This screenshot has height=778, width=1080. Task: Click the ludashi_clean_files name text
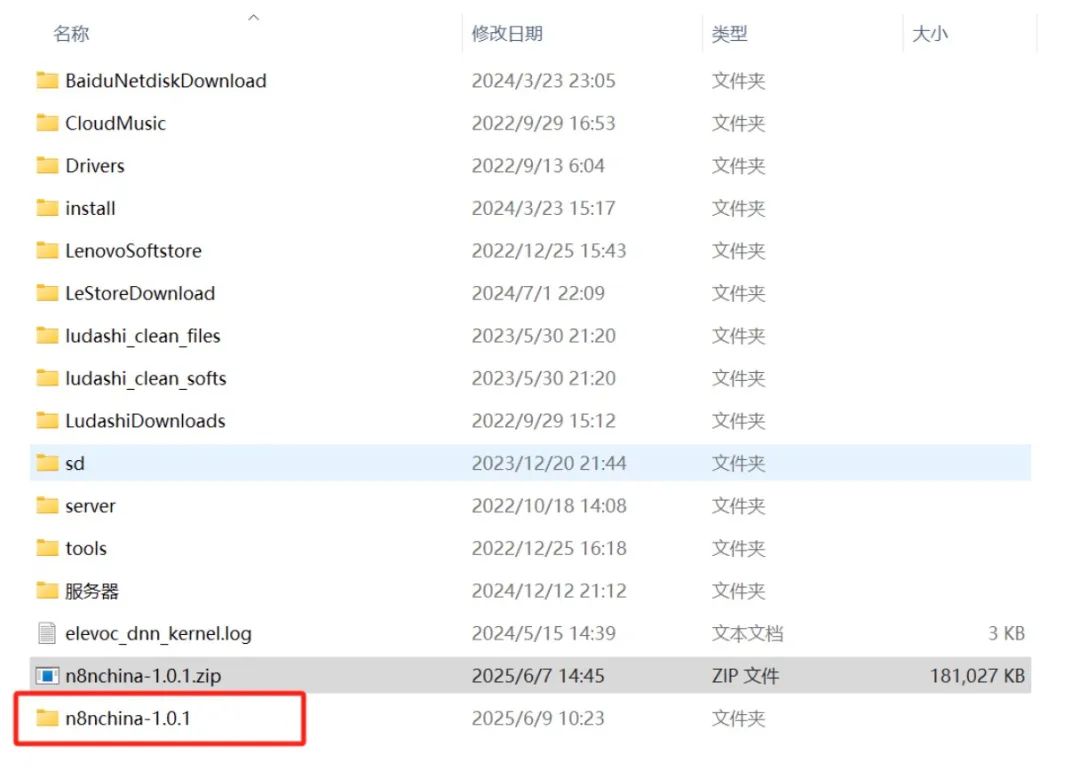143,336
